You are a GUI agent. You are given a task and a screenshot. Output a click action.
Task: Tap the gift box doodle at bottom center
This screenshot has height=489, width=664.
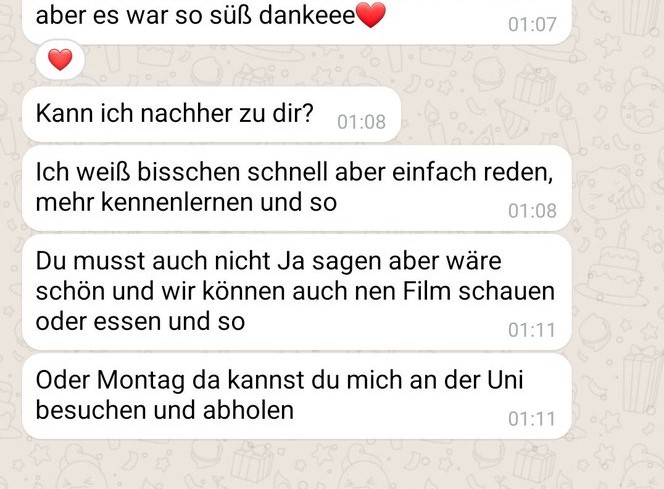pos(252,465)
